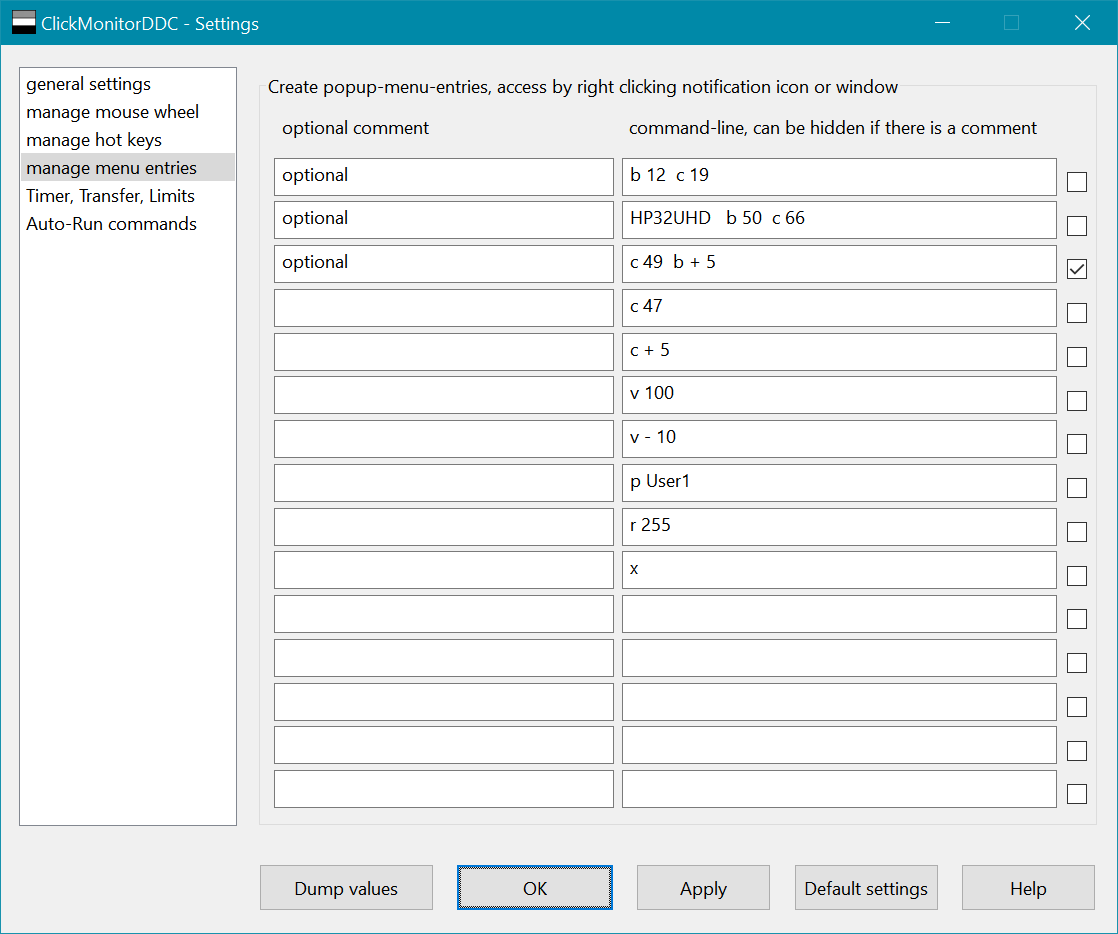1118x934 pixels.
Task: Click the 'v - 10' command field
Action: pos(839,439)
